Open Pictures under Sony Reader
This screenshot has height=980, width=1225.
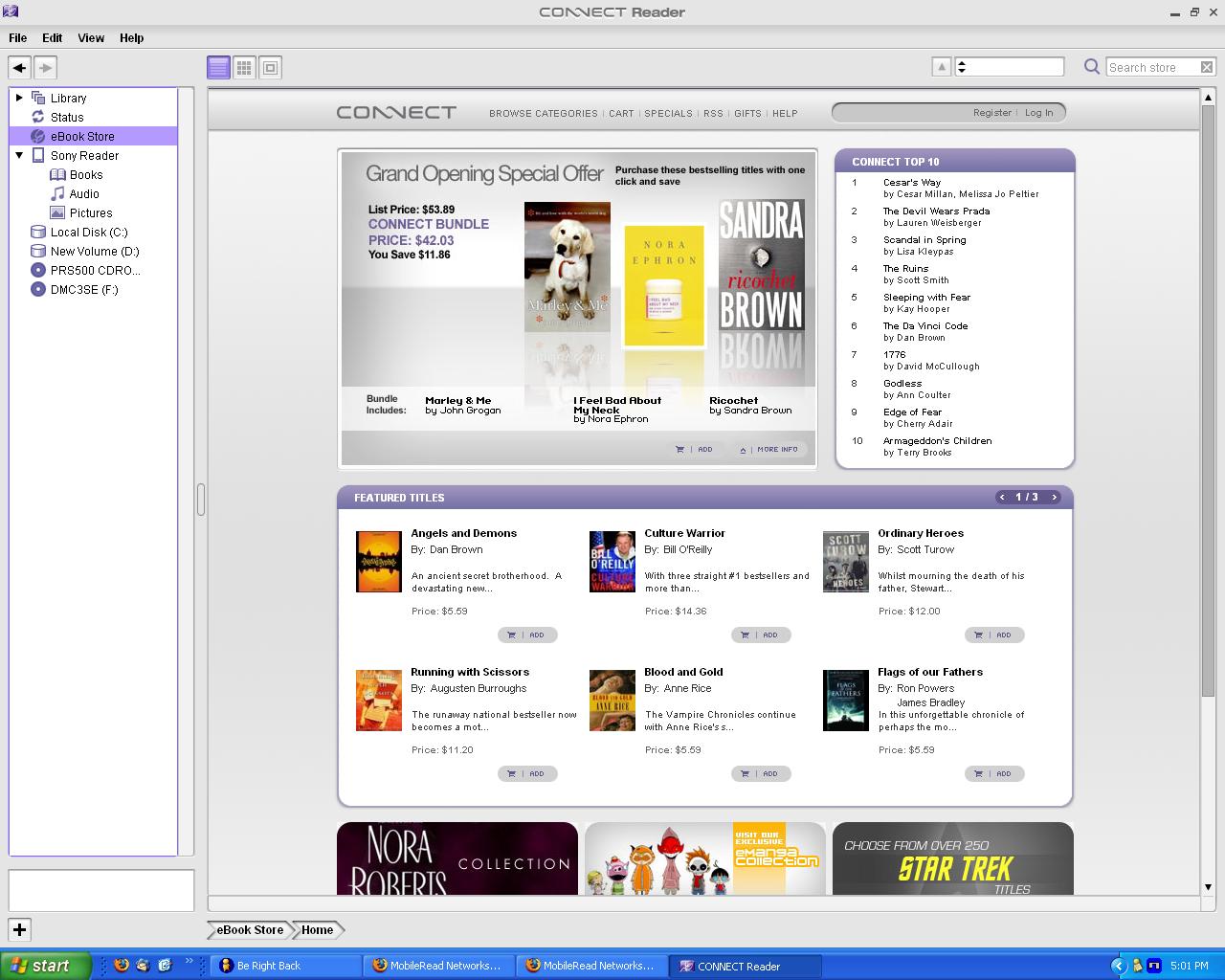(x=91, y=212)
